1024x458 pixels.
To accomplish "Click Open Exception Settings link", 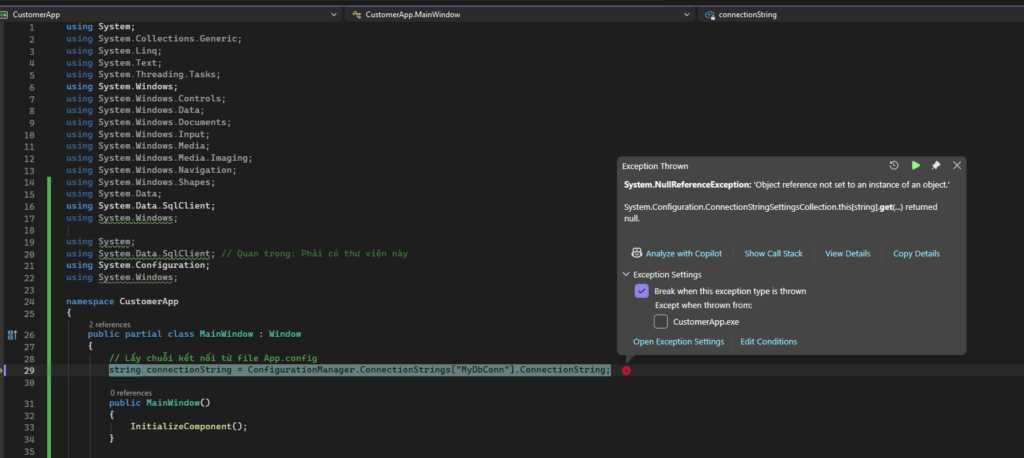I will click(x=678, y=342).
